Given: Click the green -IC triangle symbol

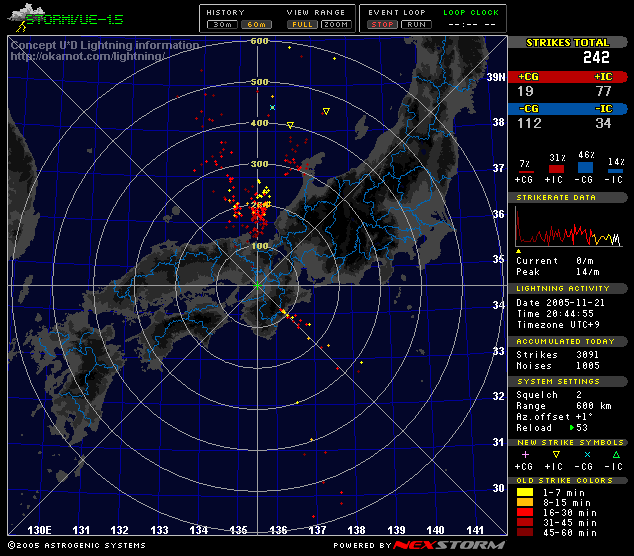Looking at the screenshot, I should point(615,454).
